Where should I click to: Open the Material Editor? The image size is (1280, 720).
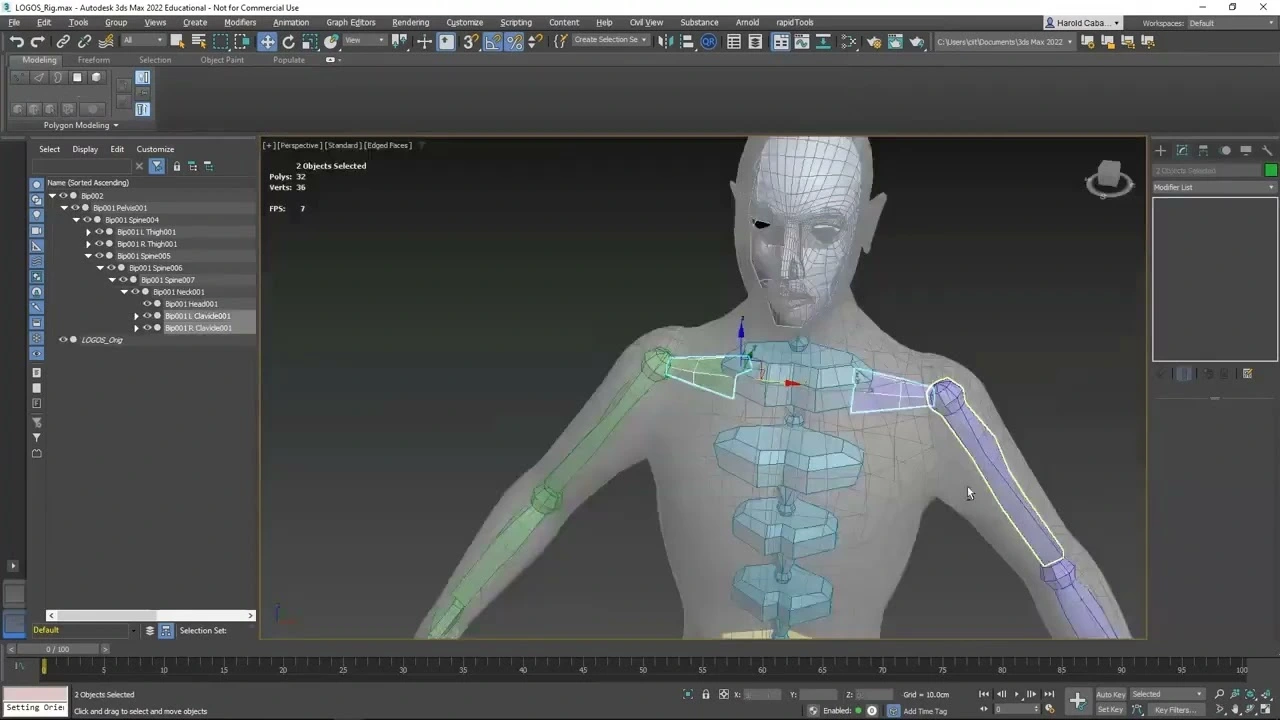(x=849, y=41)
